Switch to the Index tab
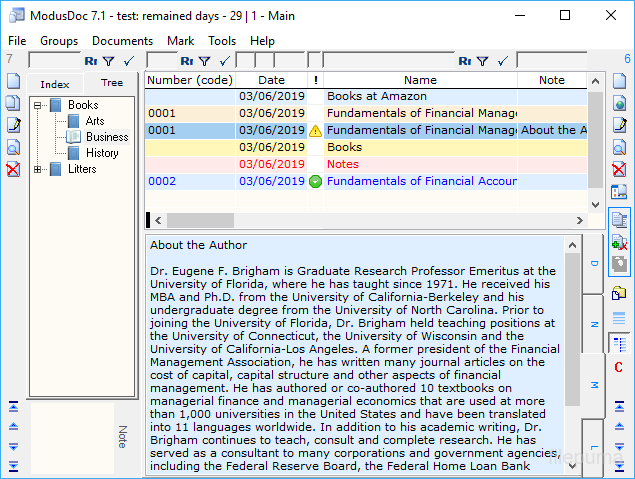The height and width of the screenshot is (479, 635). (55, 84)
